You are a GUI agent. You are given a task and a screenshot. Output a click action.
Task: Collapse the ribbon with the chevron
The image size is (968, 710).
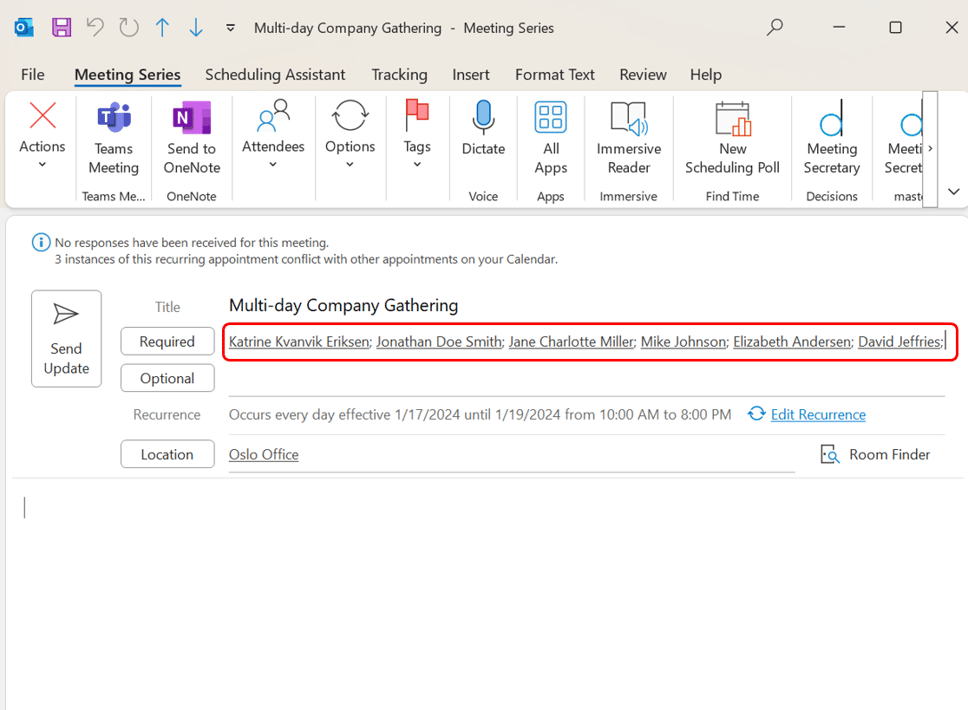pyautogui.click(x=953, y=191)
